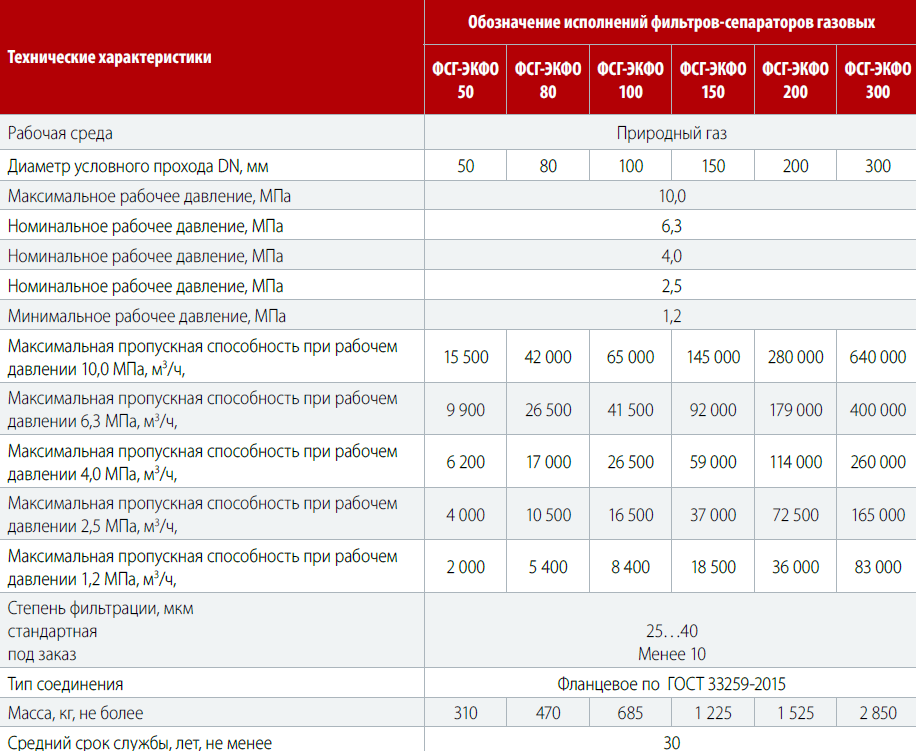Click the cell value '179 000'
916x751 pixels.
tap(795, 410)
